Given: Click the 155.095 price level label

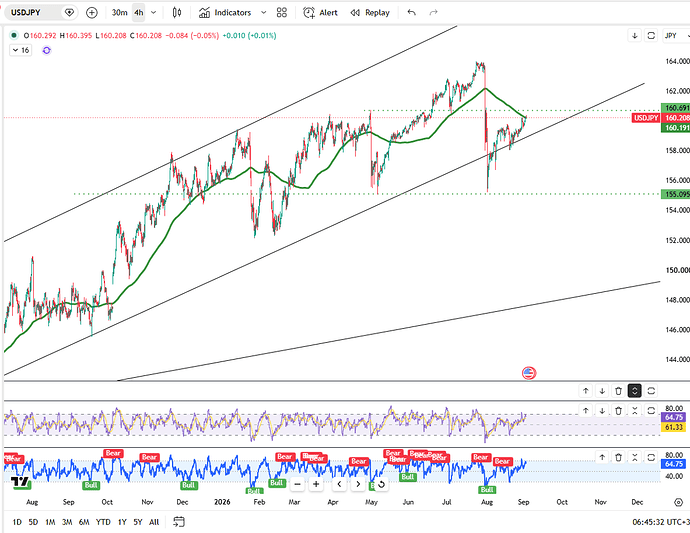Looking at the screenshot, I should pos(675,194).
